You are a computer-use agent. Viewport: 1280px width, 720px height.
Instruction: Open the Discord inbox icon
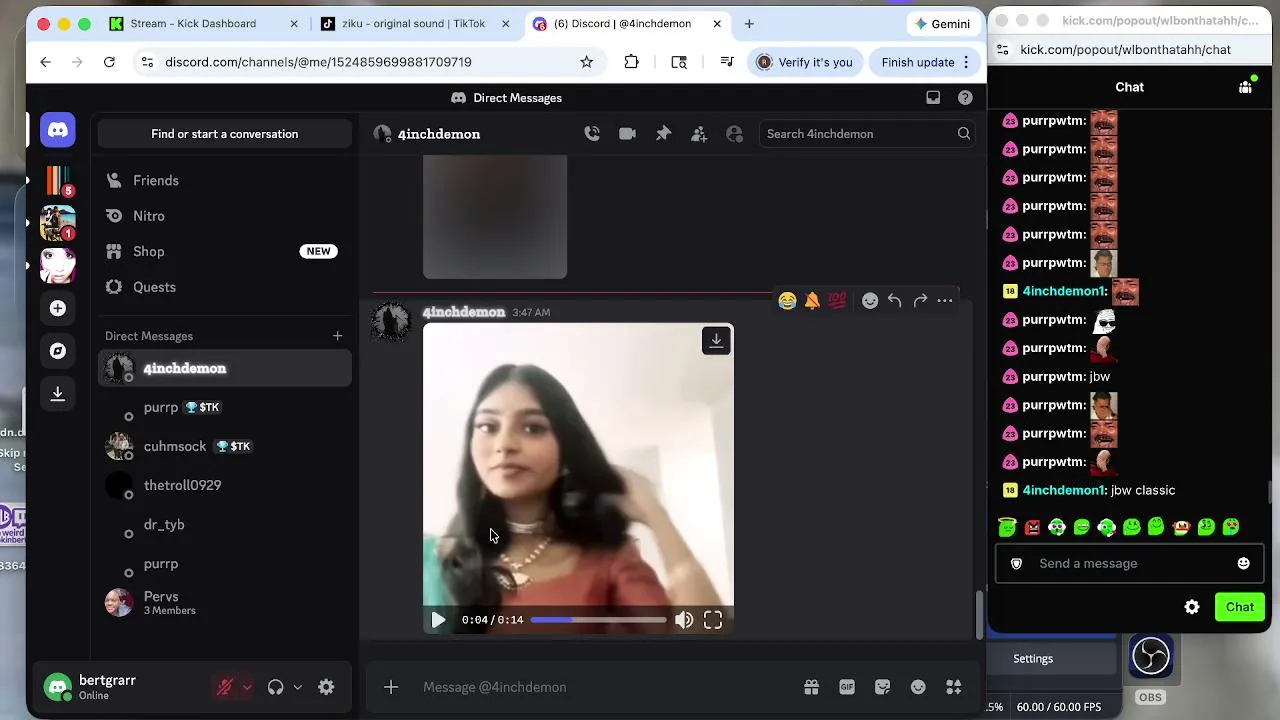tap(933, 98)
